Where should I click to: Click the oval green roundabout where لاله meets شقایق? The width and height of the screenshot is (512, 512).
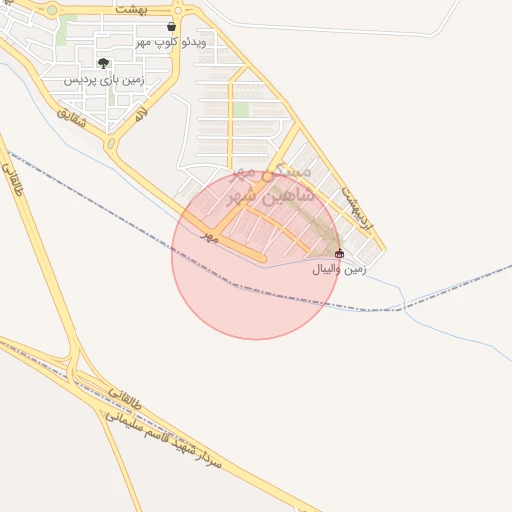pyautogui.click(x=111, y=144)
